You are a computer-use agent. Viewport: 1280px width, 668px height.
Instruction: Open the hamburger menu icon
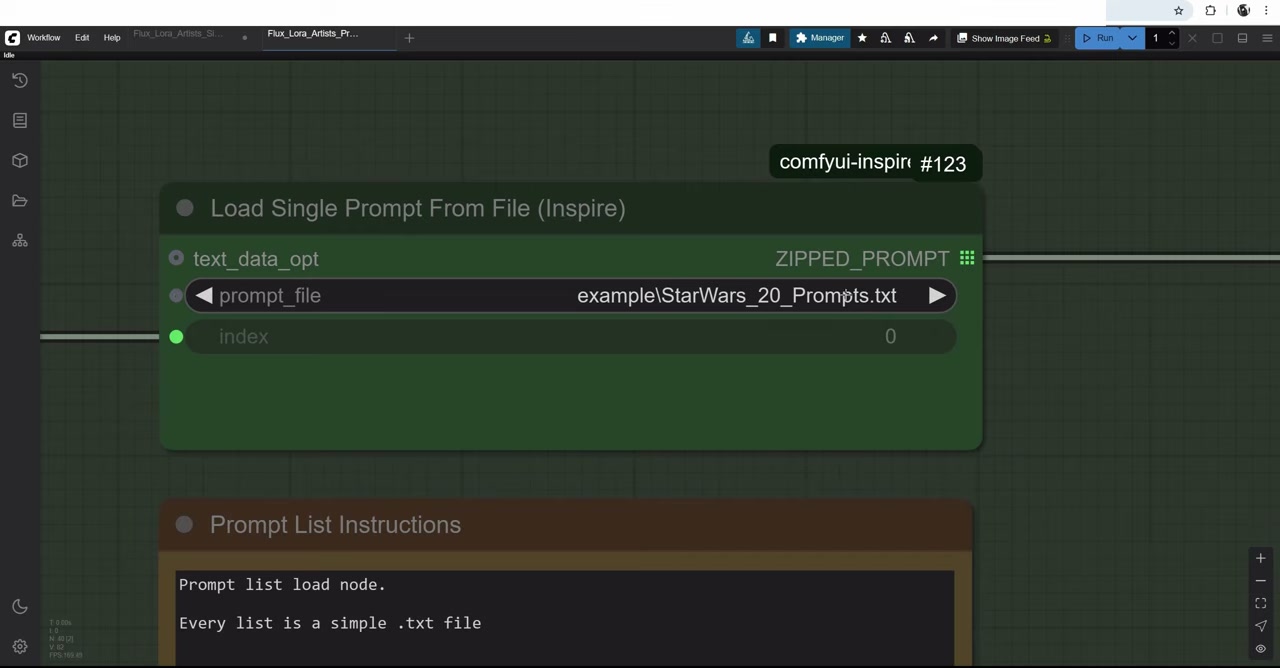tap(1267, 38)
